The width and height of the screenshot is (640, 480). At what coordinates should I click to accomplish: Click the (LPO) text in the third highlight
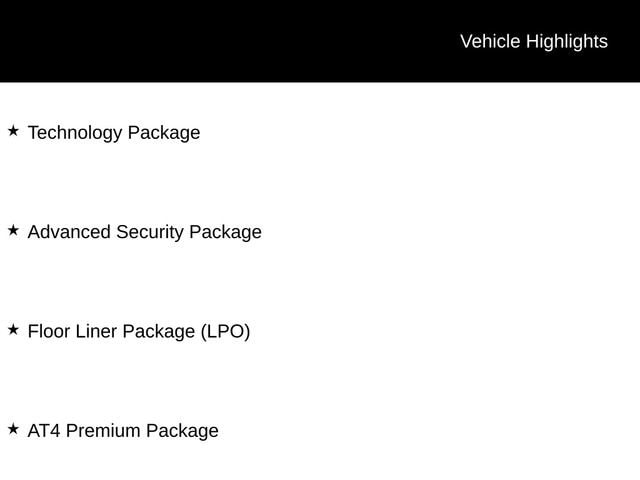[225, 331]
